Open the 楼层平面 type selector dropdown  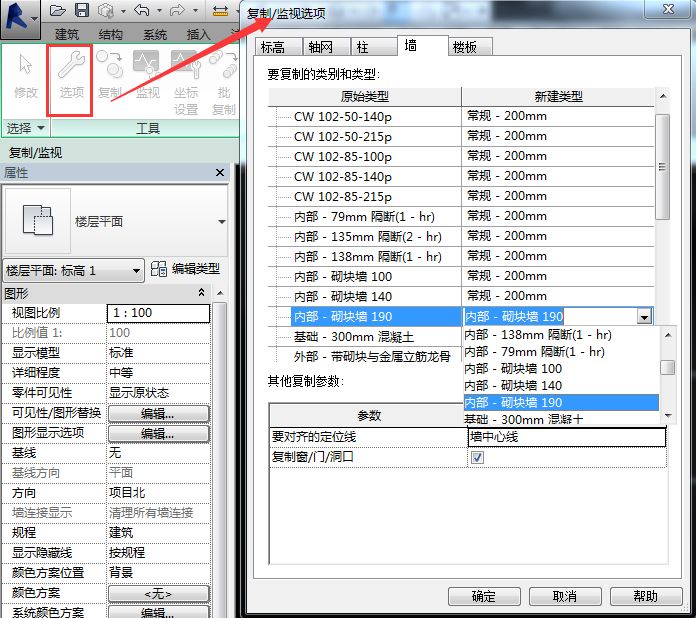click(222, 221)
